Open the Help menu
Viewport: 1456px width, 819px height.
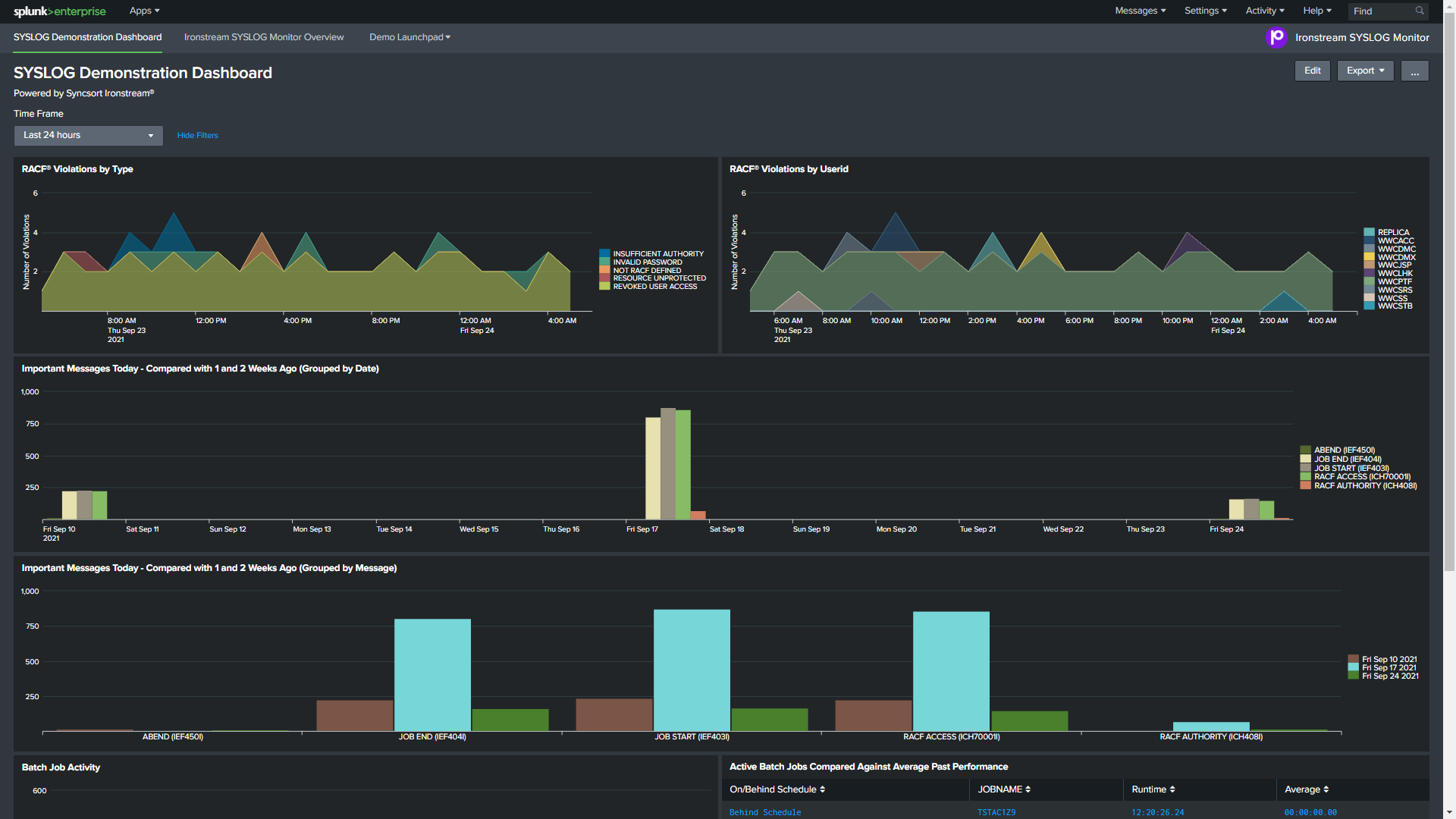(1317, 11)
